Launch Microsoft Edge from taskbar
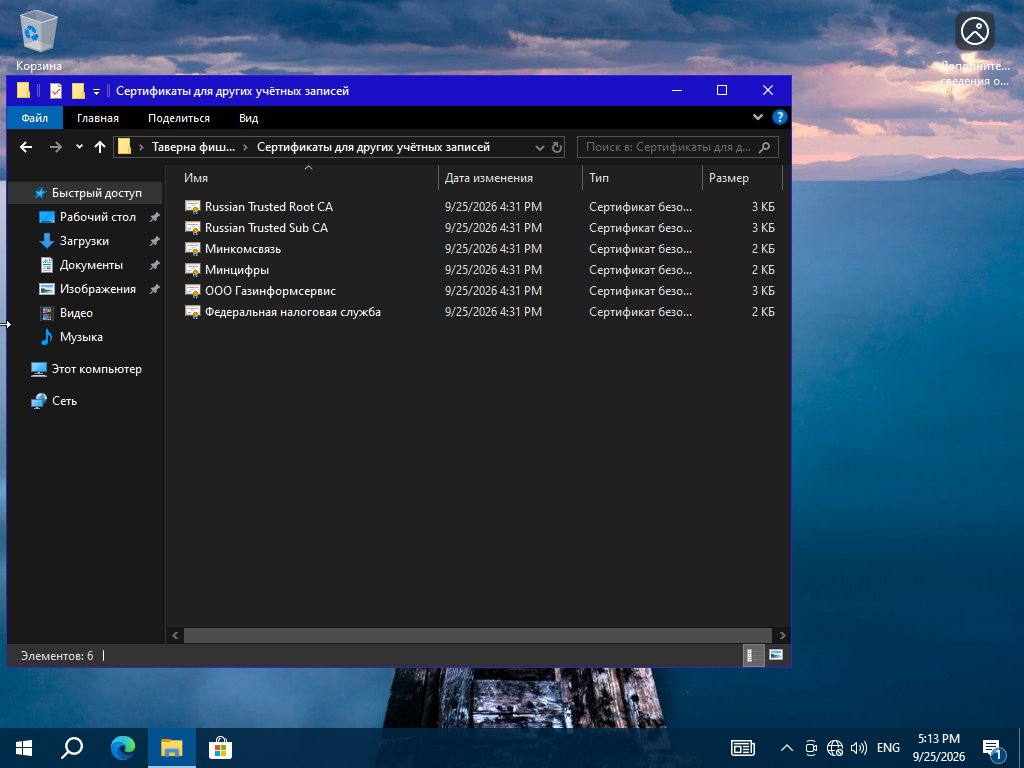This screenshot has width=1024, height=768. pyautogui.click(x=123, y=748)
